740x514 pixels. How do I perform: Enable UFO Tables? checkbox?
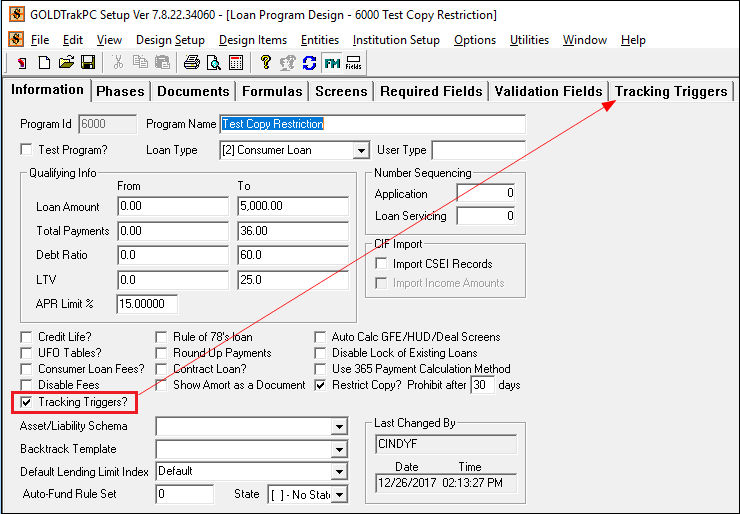[26, 353]
